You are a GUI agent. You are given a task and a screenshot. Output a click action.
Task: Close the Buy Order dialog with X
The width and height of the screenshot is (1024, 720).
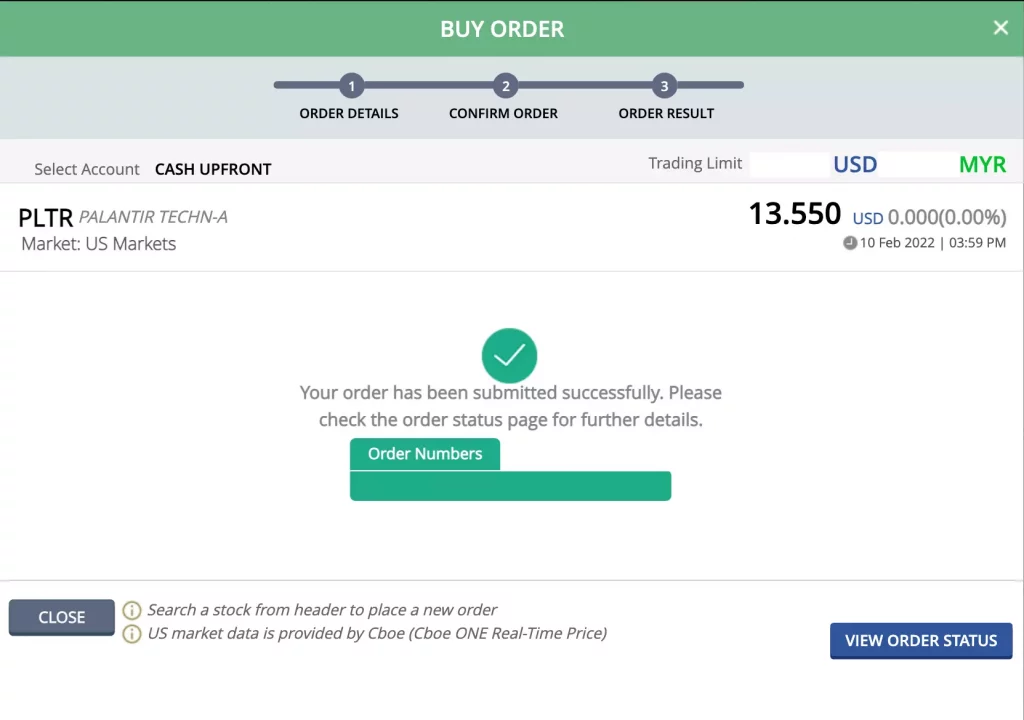coord(1000,28)
